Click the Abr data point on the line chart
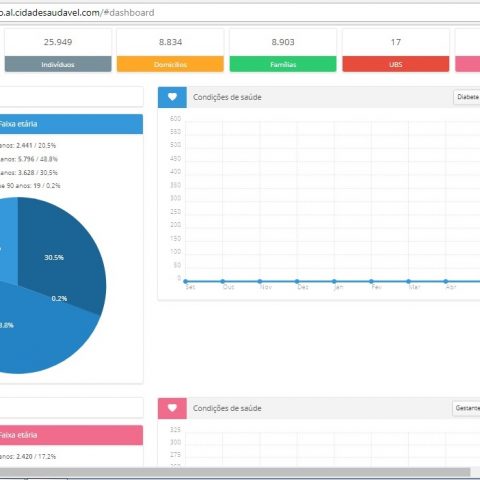This screenshot has height=480, width=480. [x=446, y=281]
